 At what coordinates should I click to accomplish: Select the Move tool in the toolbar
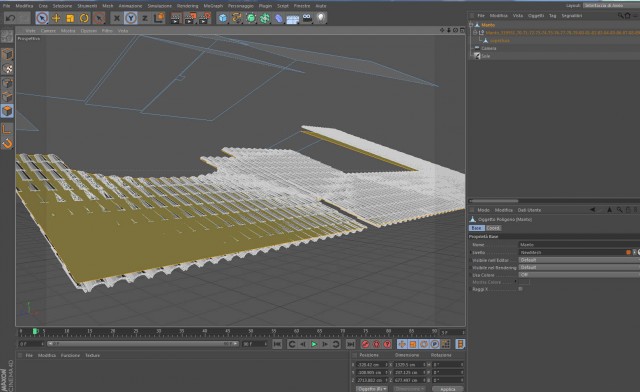(56, 18)
